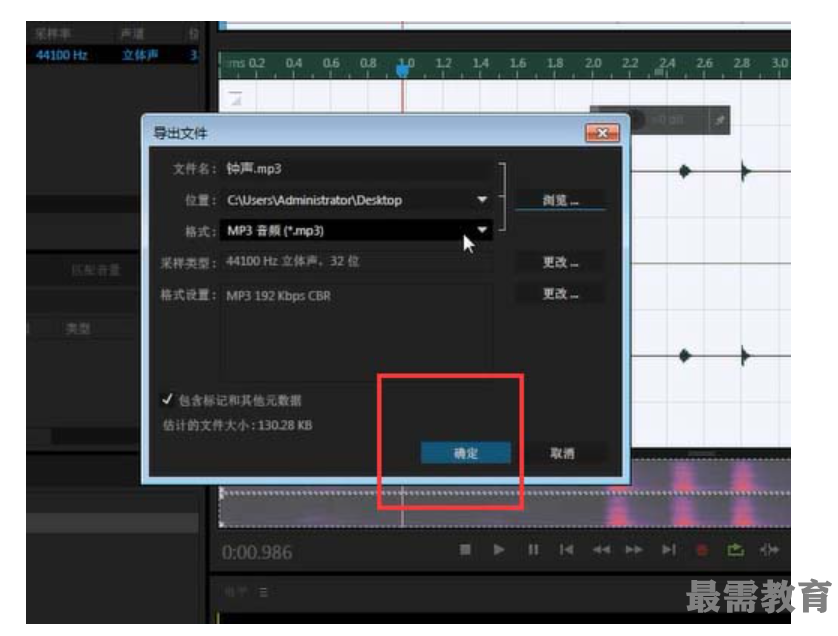Click the red Record button
The width and height of the screenshot is (838, 636).
(702, 549)
